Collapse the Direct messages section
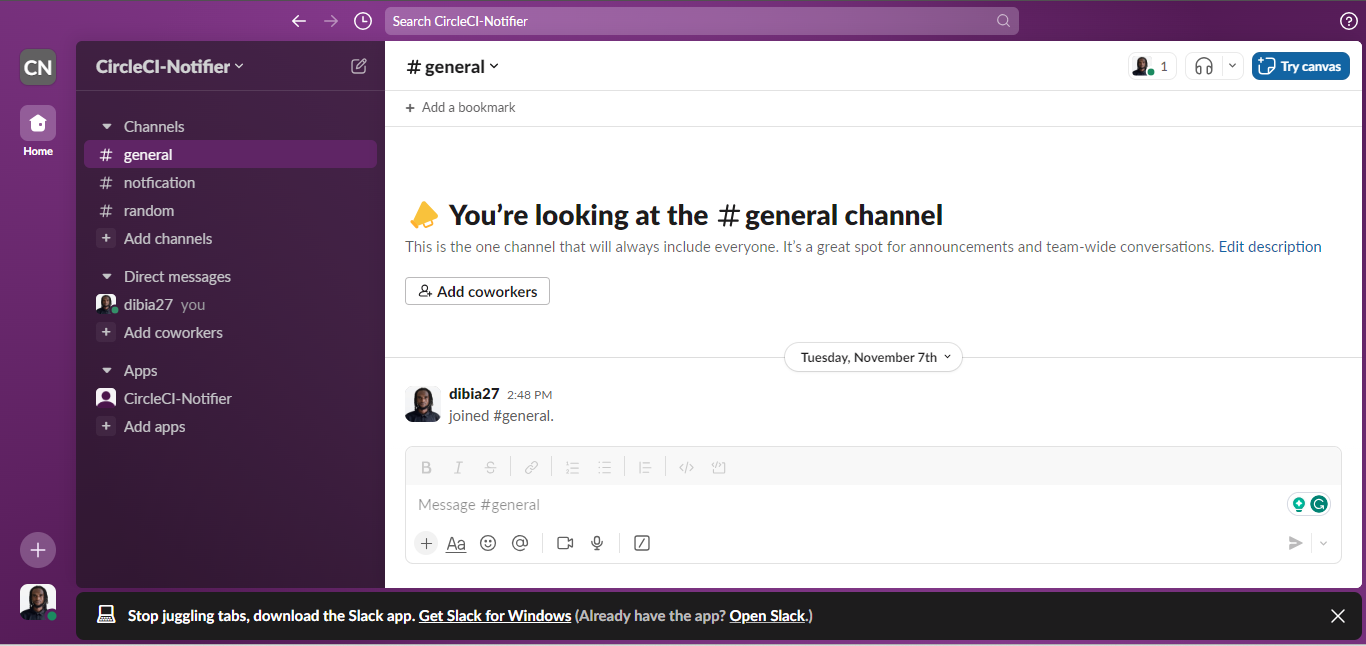This screenshot has height=646, width=1366. coord(107,277)
